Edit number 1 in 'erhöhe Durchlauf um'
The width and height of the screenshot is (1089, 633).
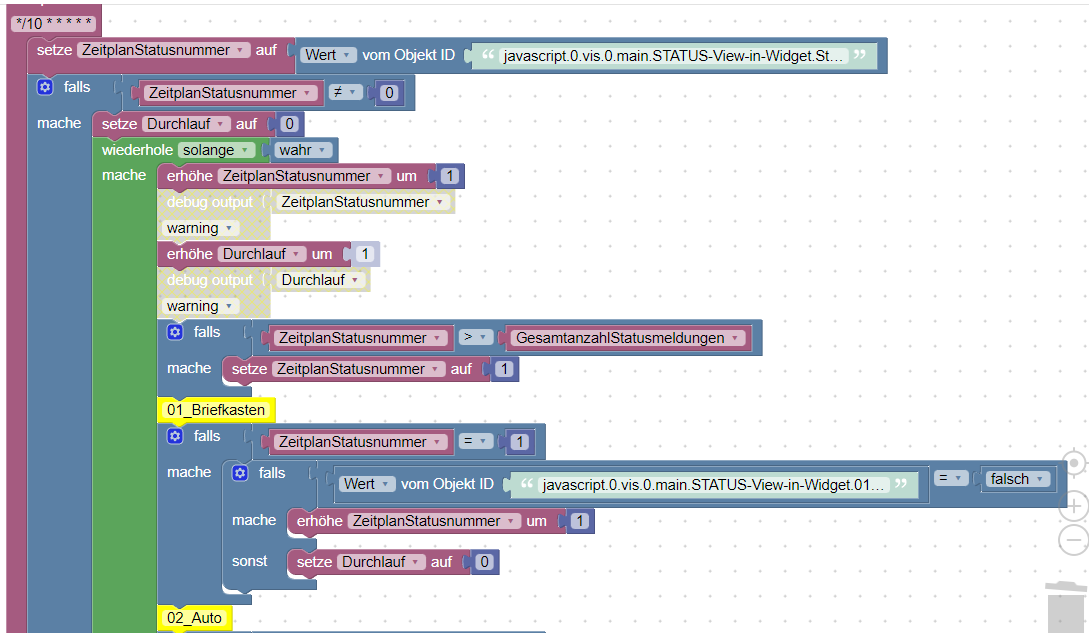click(x=365, y=254)
